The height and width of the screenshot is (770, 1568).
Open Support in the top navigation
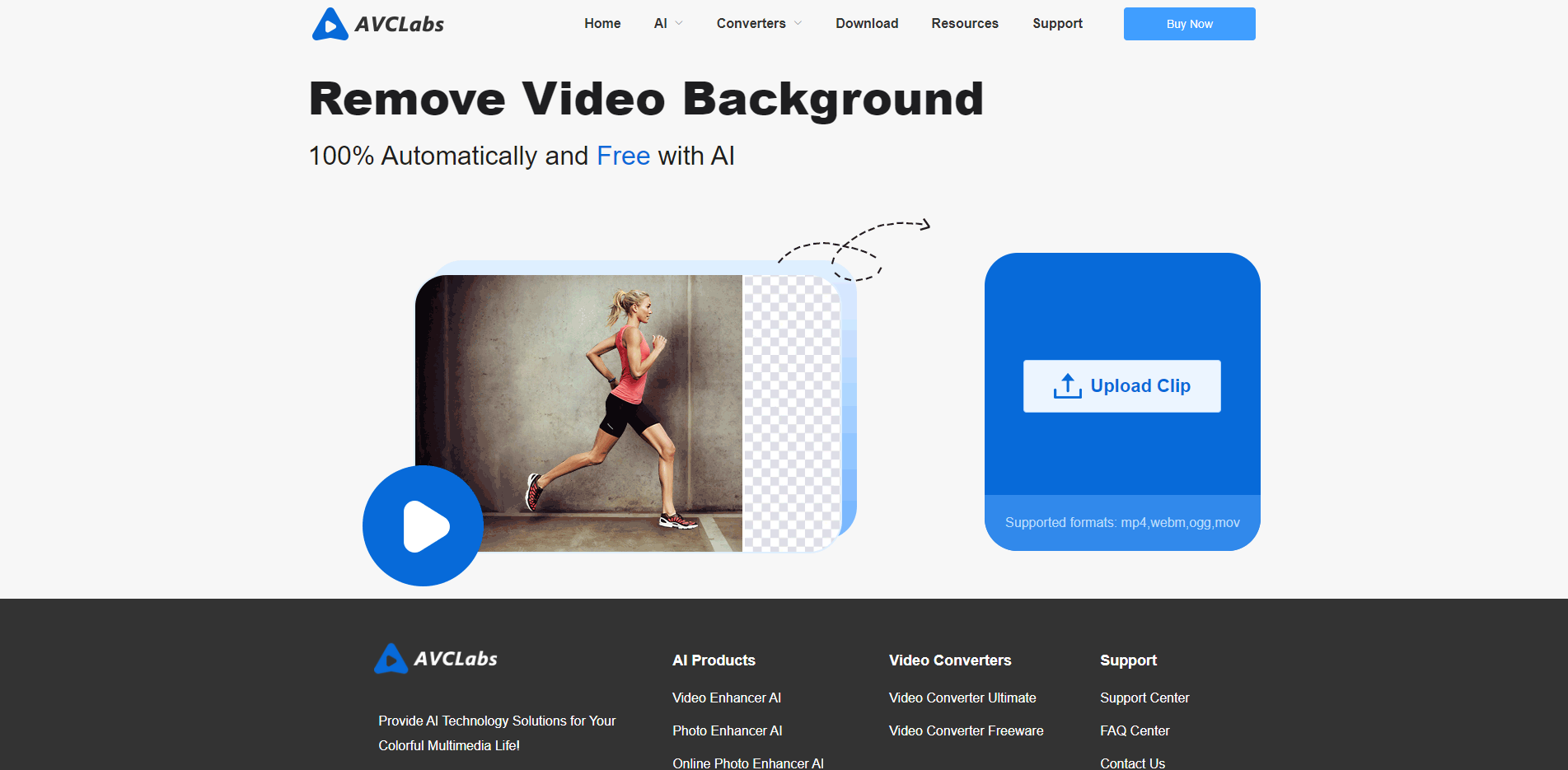coord(1057,24)
